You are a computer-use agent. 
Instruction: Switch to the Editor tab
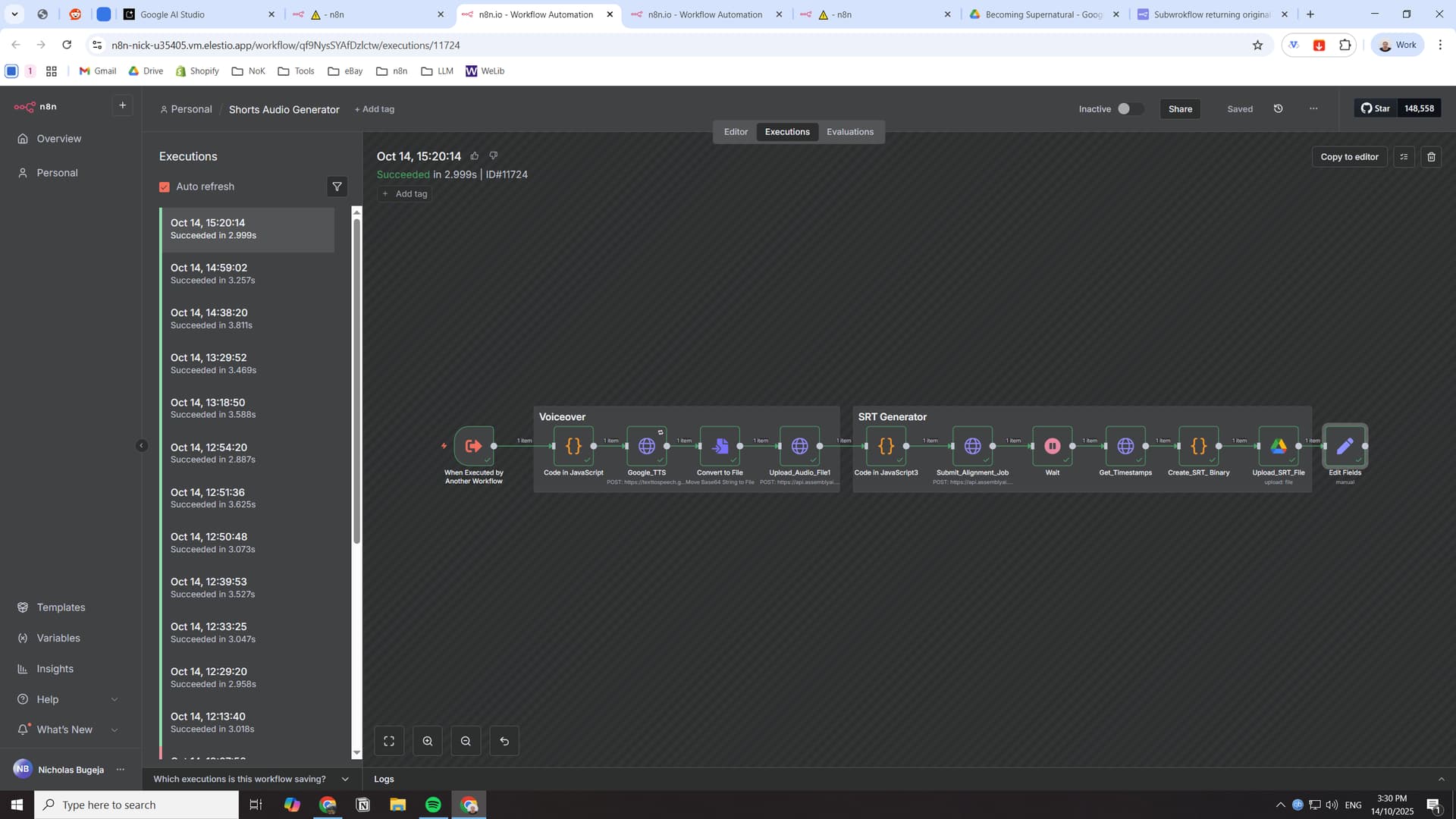(736, 132)
